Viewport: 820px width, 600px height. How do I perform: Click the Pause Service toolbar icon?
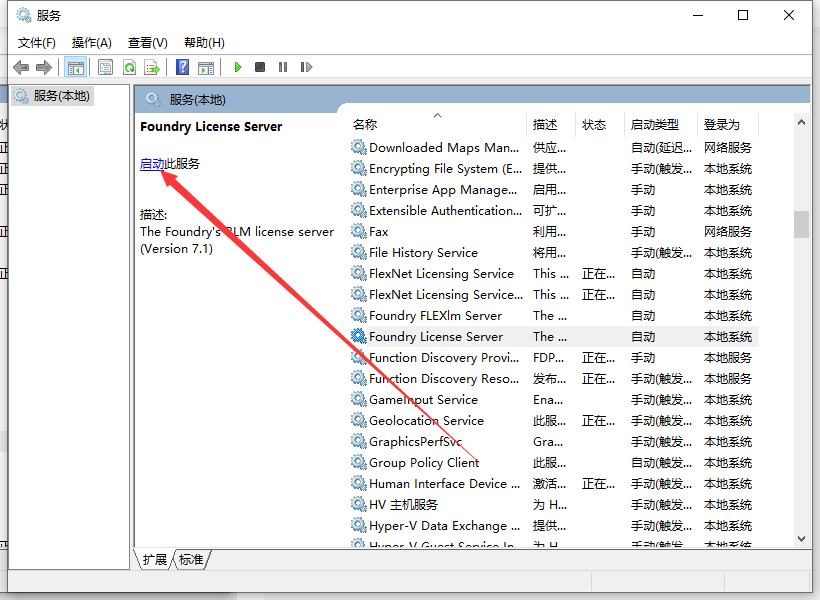pos(283,67)
